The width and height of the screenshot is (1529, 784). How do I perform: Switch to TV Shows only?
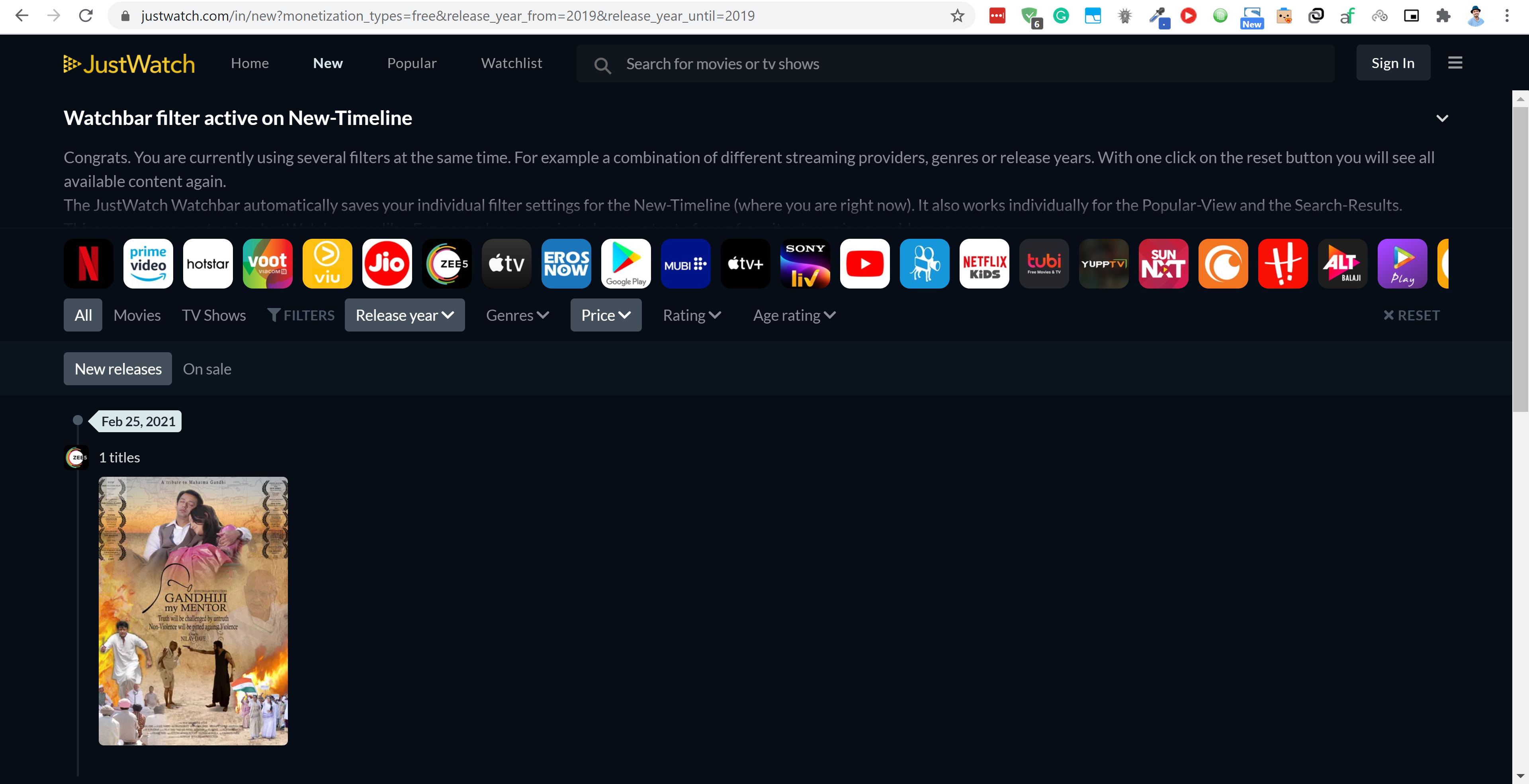point(214,315)
